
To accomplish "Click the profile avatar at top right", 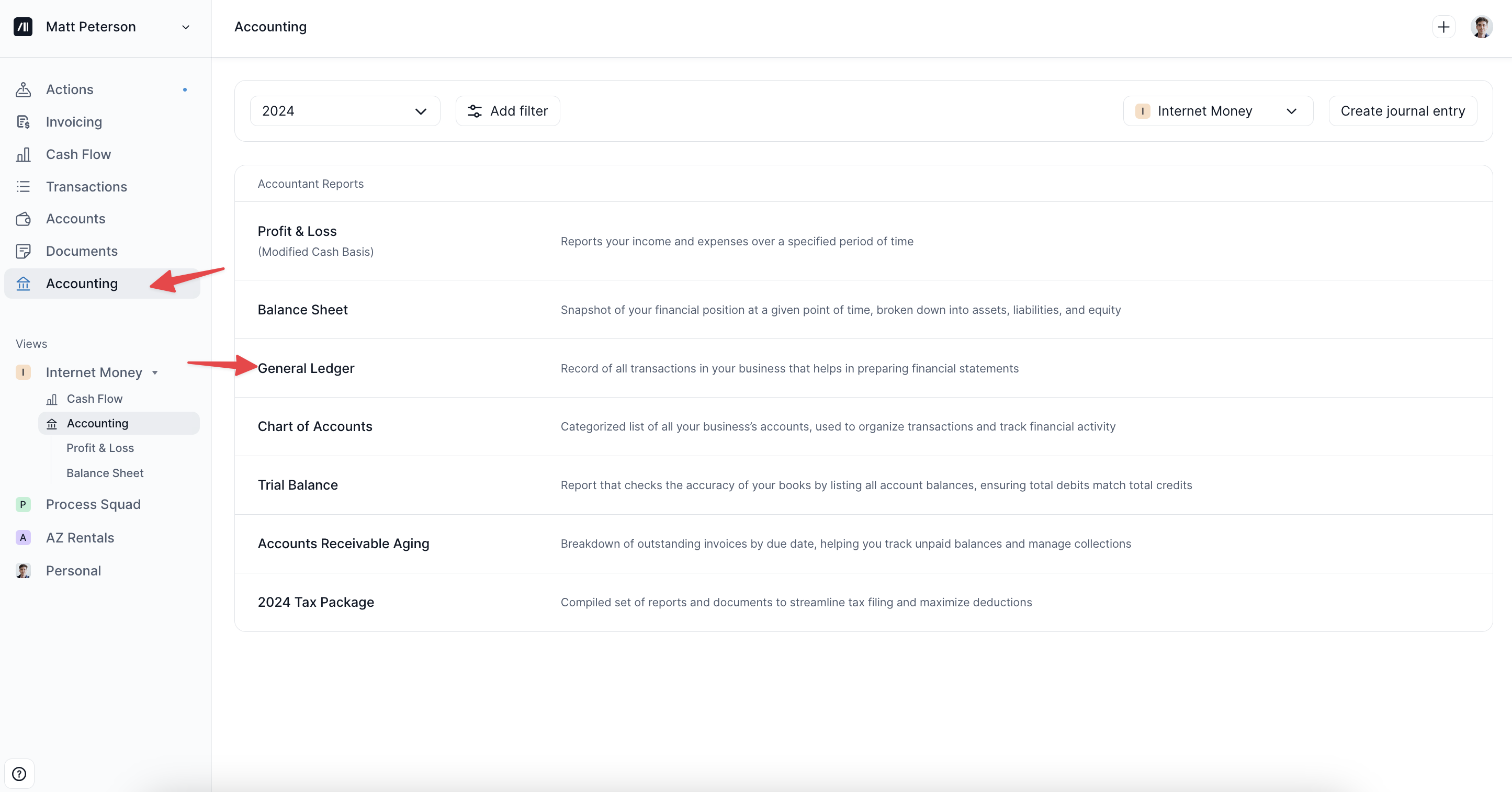I will point(1482,27).
